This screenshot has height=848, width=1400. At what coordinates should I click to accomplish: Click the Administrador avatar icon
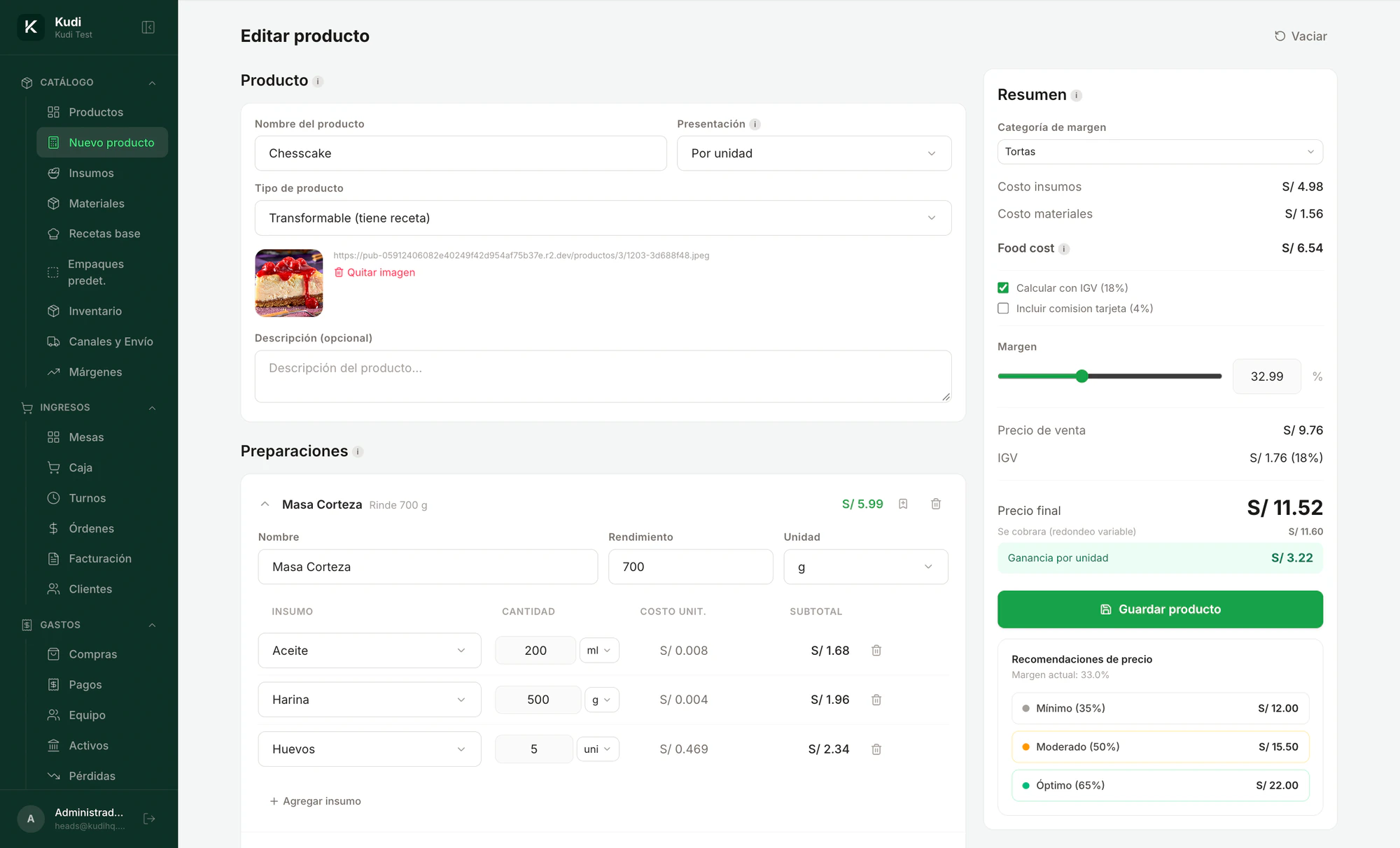pyautogui.click(x=31, y=819)
